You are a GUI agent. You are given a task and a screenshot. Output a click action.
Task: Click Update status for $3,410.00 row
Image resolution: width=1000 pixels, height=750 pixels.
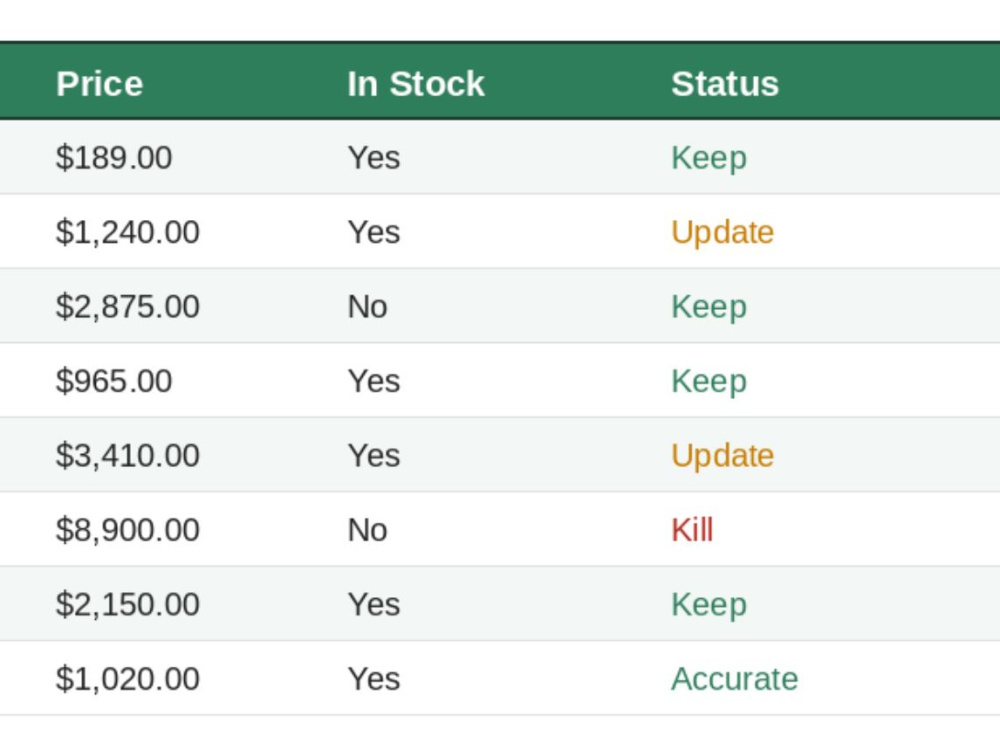point(723,455)
